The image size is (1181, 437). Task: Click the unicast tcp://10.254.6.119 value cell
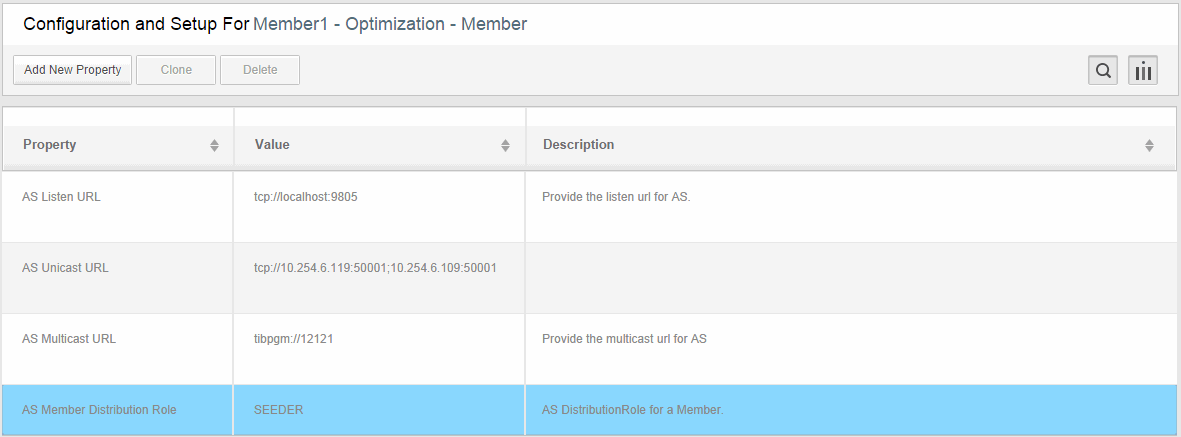coord(380,278)
